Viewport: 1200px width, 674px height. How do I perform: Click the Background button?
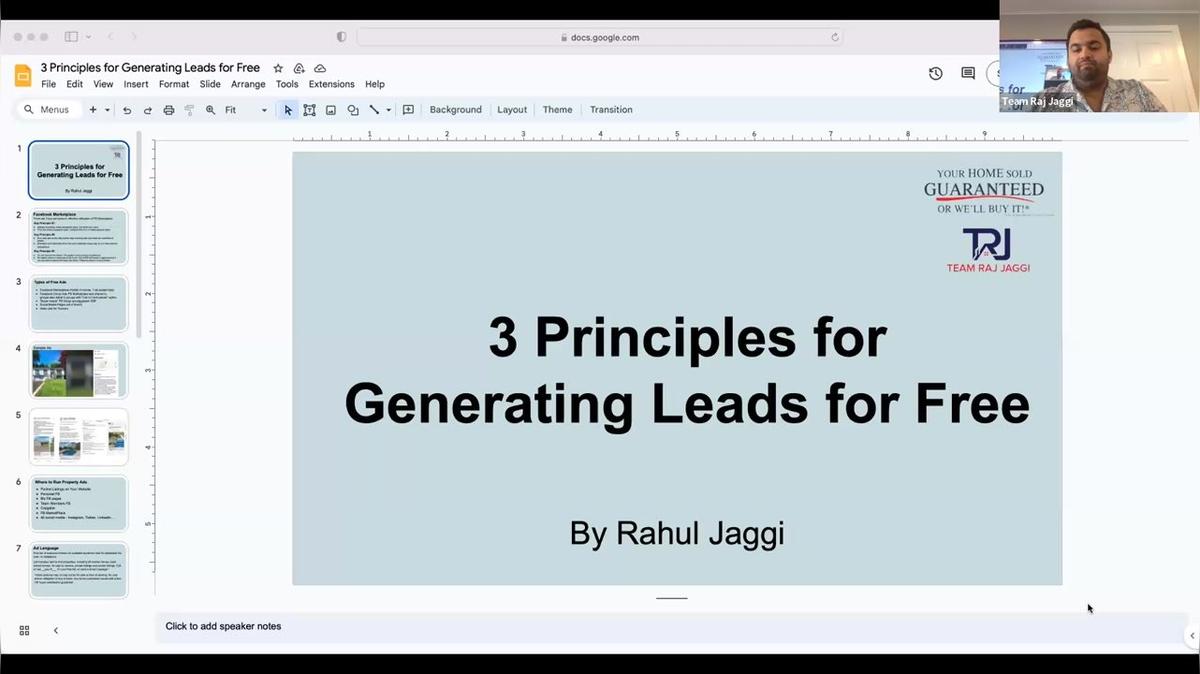[x=456, y=110]
